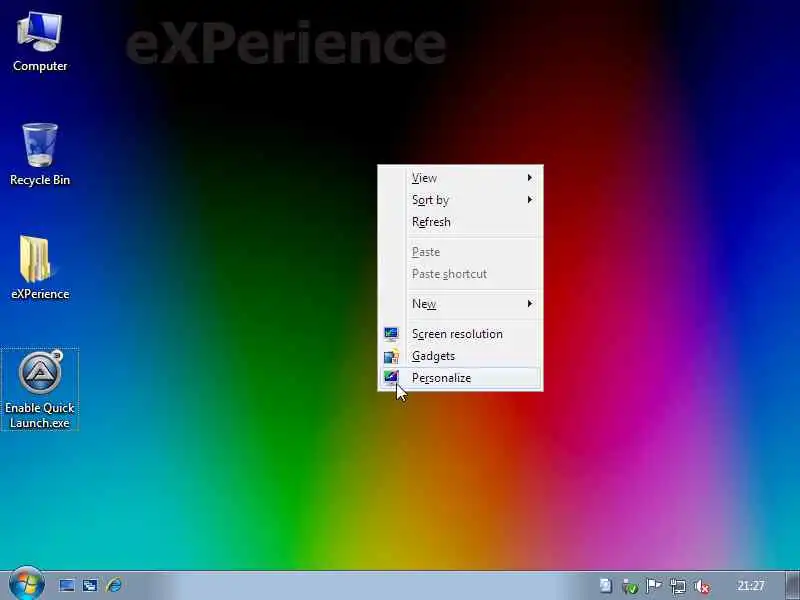This screenshot has height=600, width=800.
Task: Click the muted volume tray icon
Action: (x=702, y=586)
